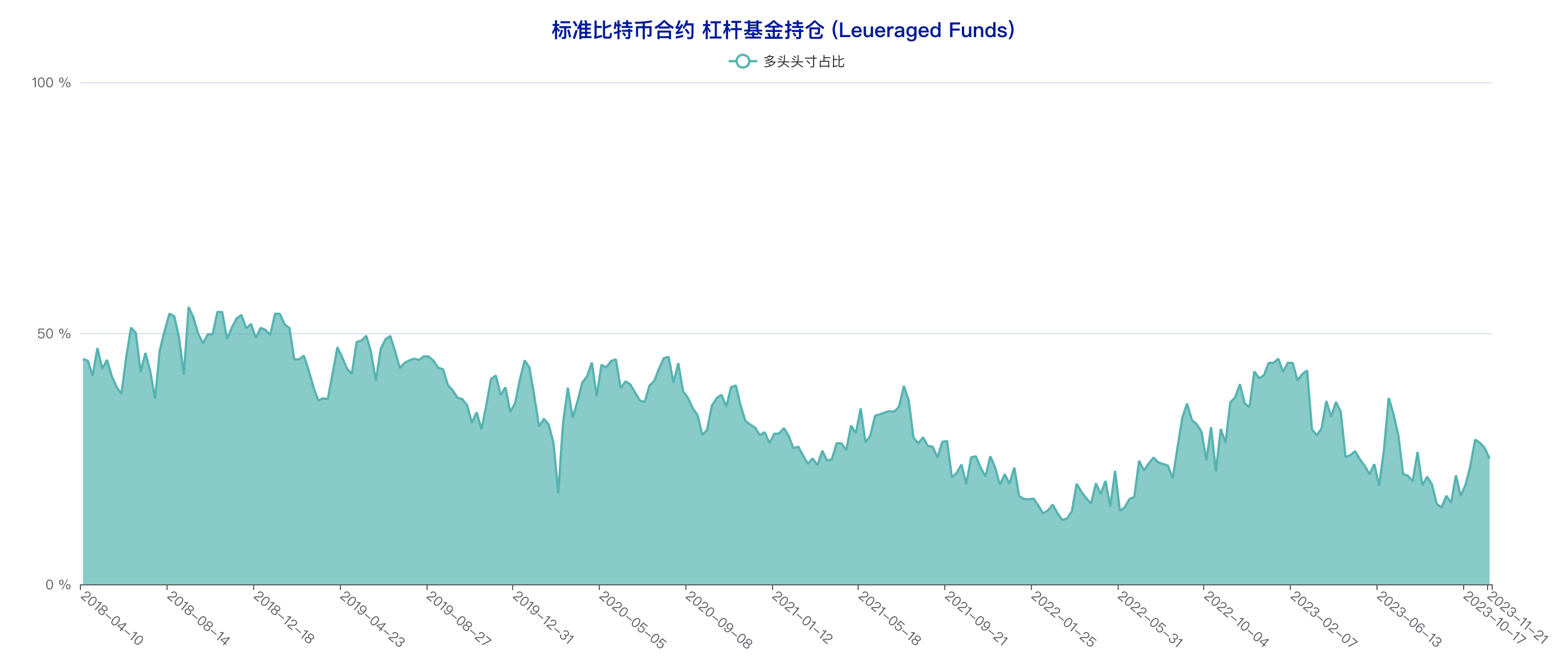Click the 2022-01-25 axis date label
The width and height of the screenshot is (1568, 663).
point(1063,620)
